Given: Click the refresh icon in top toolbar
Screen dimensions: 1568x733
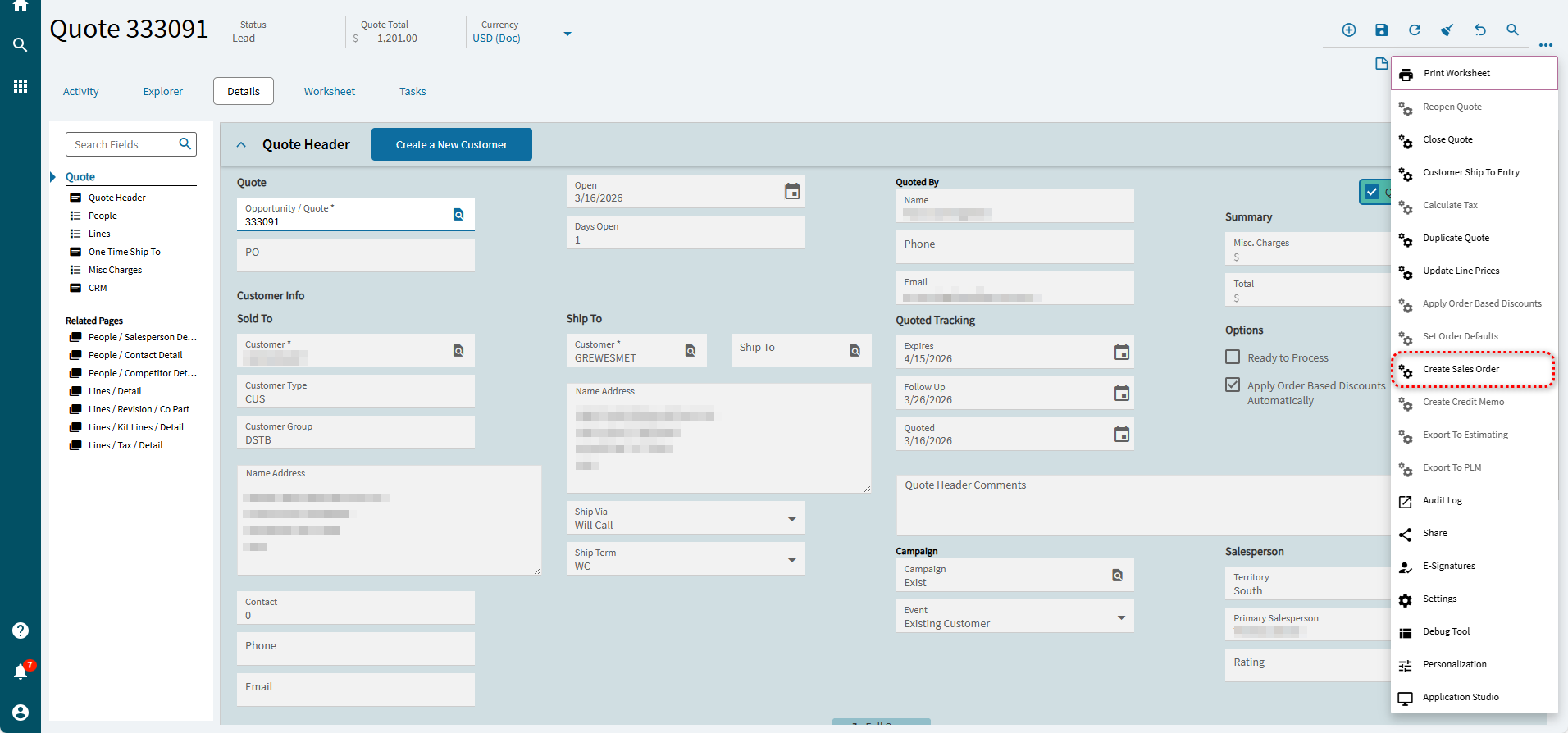Looking at the screenshot, I should click(1415, 30).
